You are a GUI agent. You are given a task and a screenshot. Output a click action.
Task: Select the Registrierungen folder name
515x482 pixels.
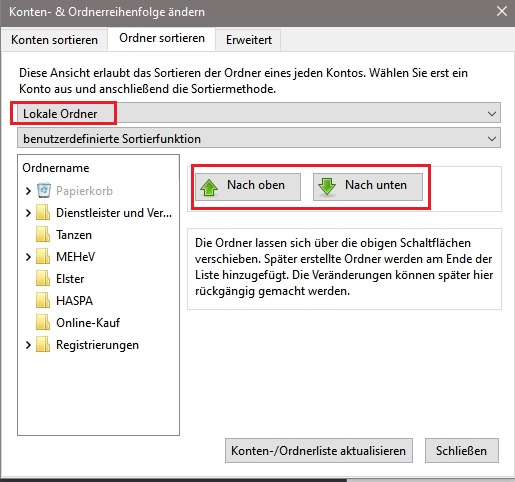[97, 345]
